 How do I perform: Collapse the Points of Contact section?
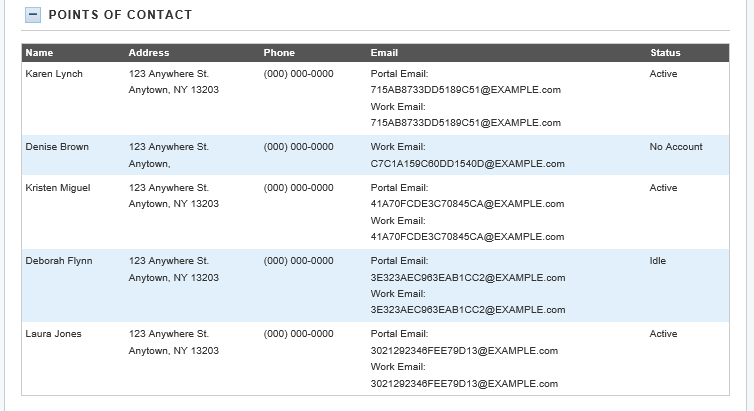[x=33, y=15]
